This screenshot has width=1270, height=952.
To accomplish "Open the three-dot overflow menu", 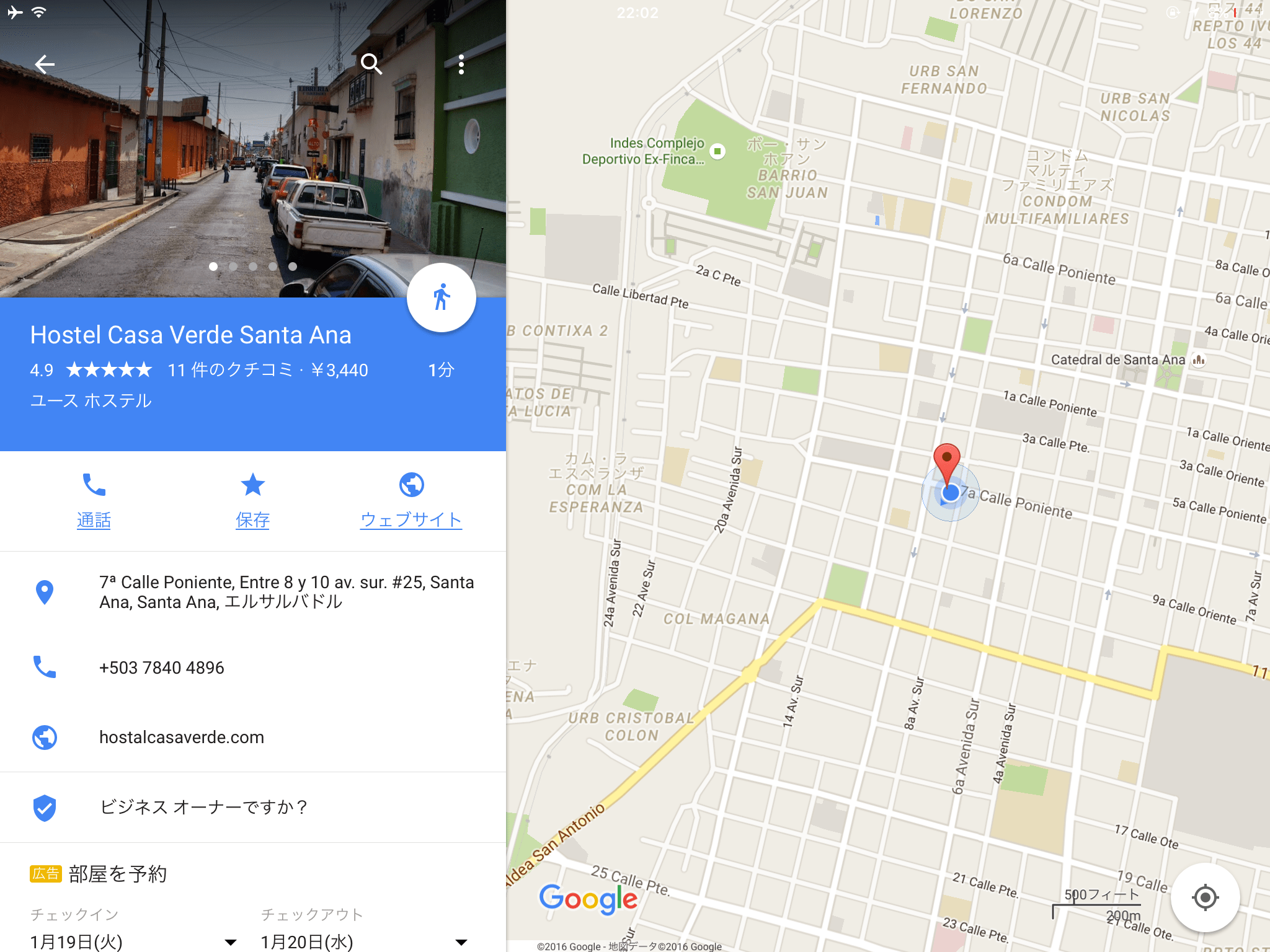I will (x=461, y=64).
